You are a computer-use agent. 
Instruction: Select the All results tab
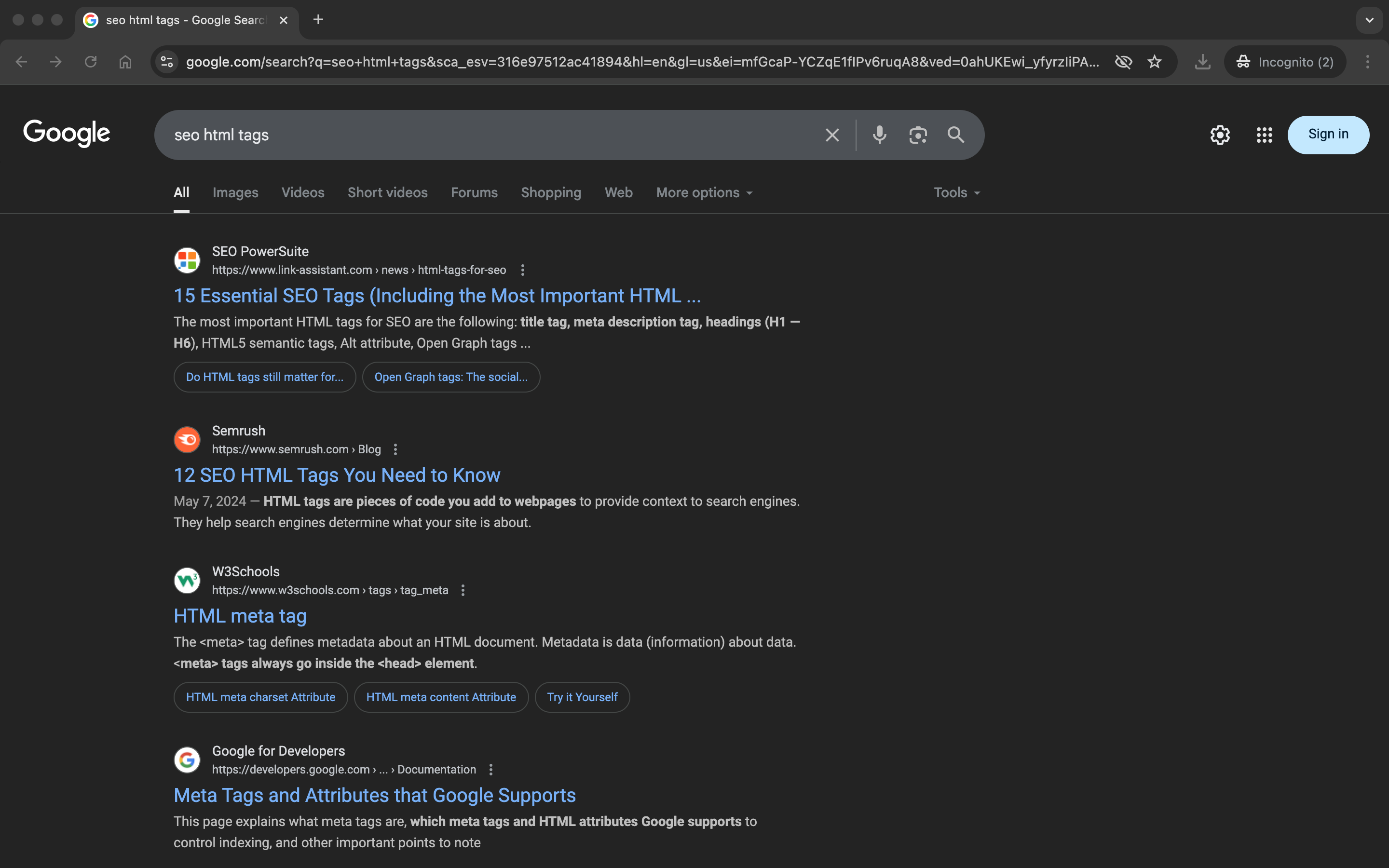pyautogui.click(x=181, y=193)
